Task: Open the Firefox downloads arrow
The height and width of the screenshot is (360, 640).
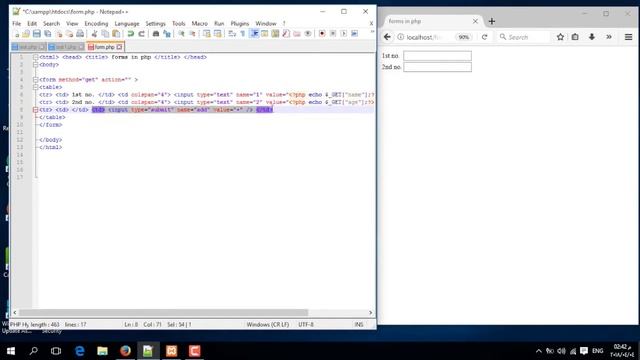Action: coord(592,37)
